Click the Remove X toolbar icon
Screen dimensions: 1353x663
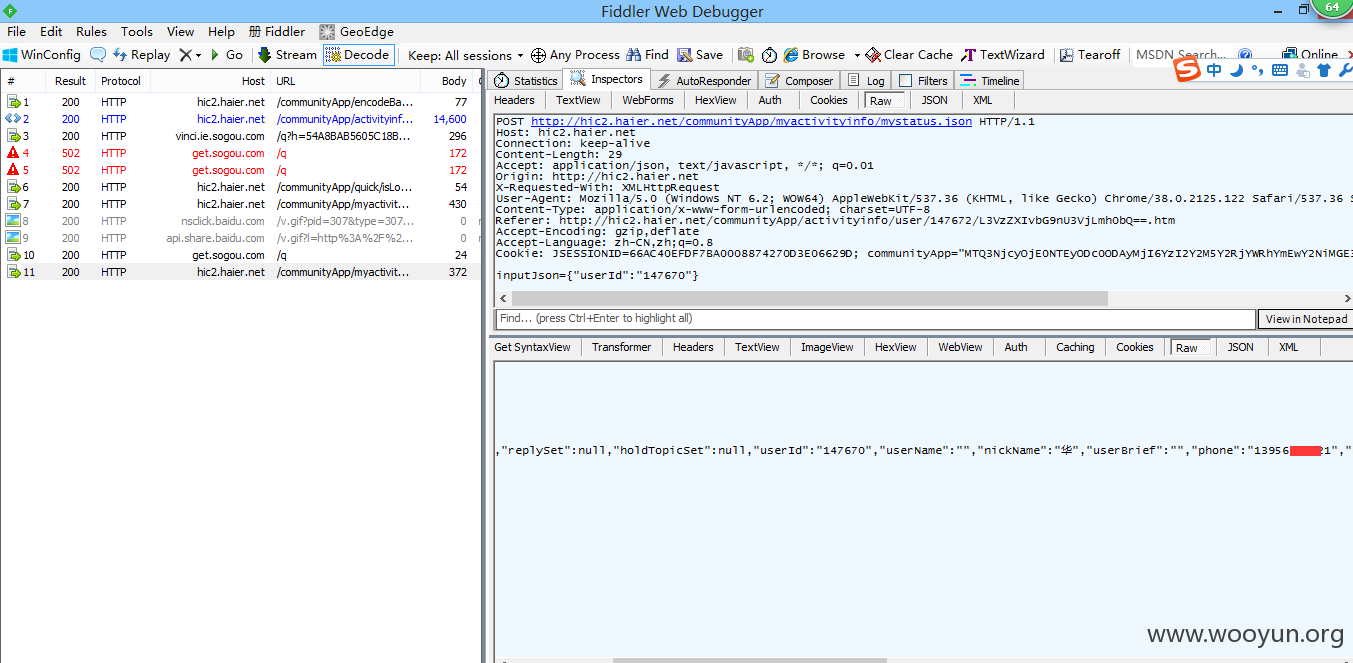pyautogui.click(x=185, y=55)
